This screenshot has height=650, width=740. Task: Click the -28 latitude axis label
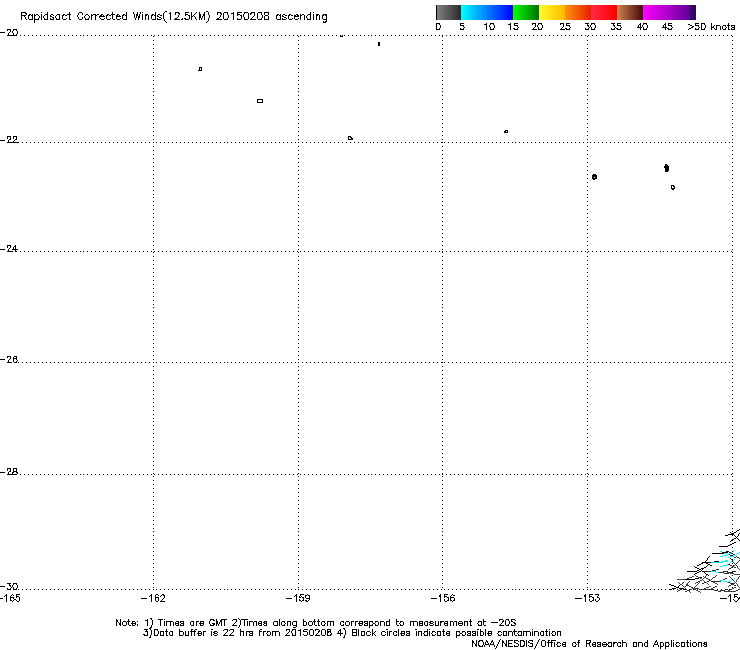9,472
